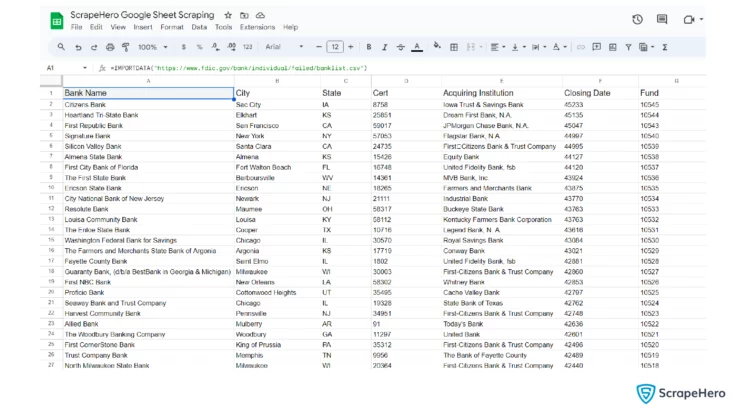744x413 pixels.
Task: Open the Data menu
Action: coord(199,27)
